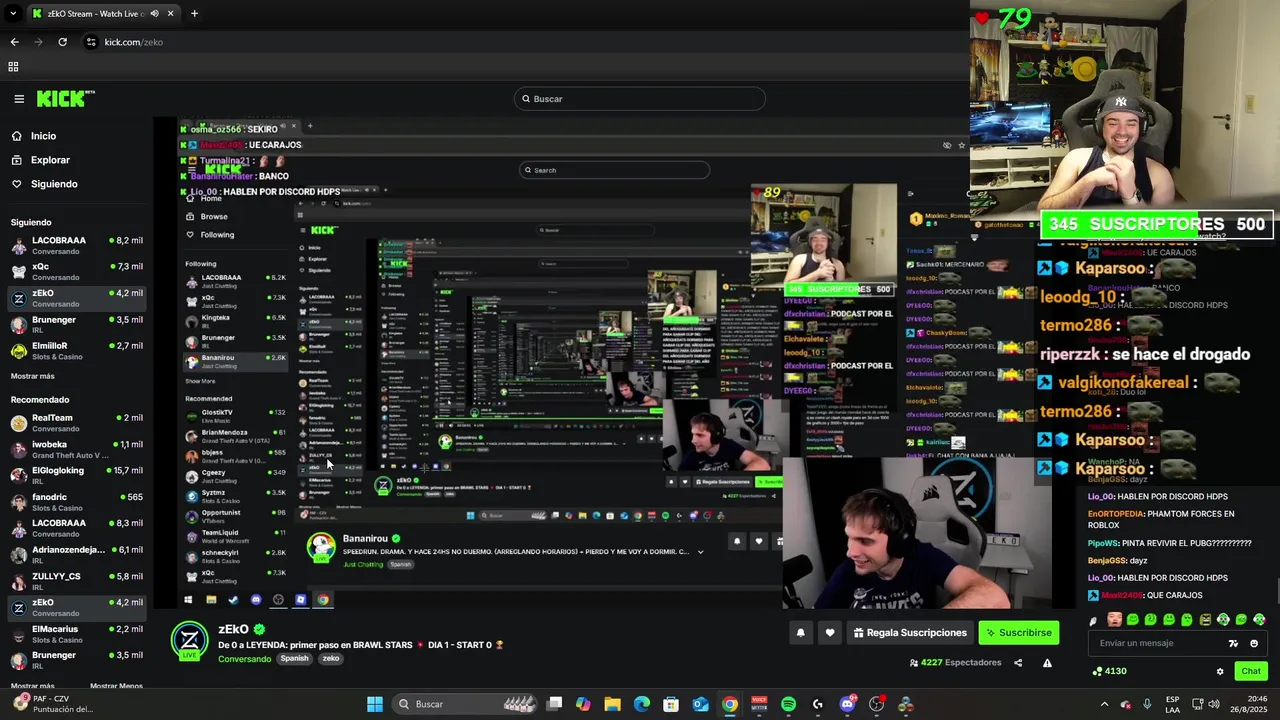1280x720 pixels.
Task: Open the Siguiendo heart icon
Action: pos(17,184)
